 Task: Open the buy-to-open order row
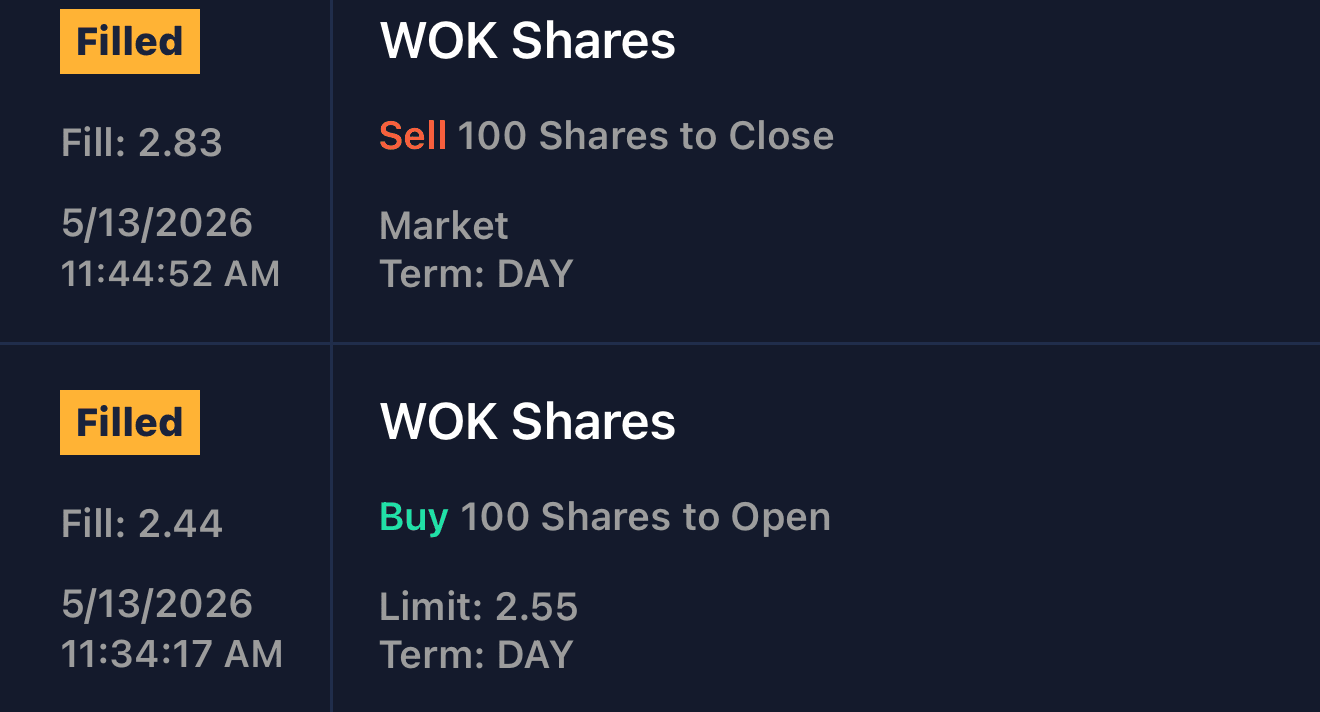pyautogui.click(x=660, y=528)
